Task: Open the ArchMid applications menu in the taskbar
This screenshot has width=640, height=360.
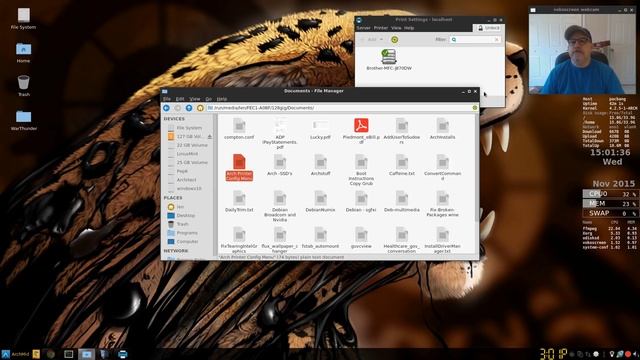Action: (15, 354)
